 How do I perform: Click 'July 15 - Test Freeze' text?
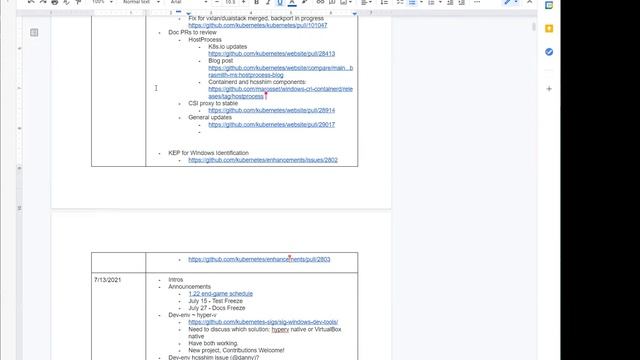tap(216, 301)
